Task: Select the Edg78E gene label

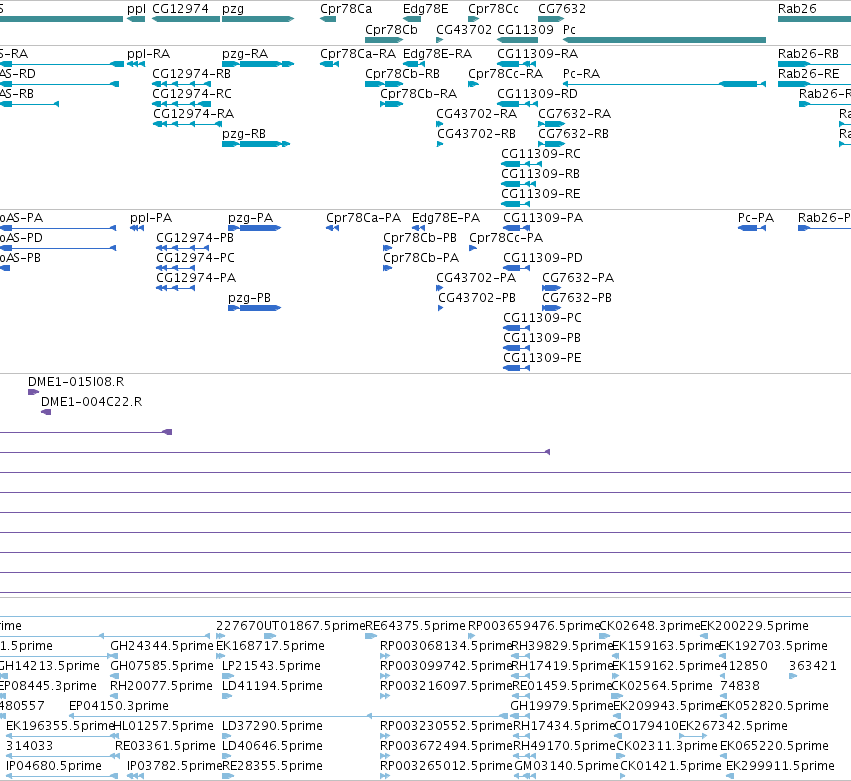Action: (426, 9)
